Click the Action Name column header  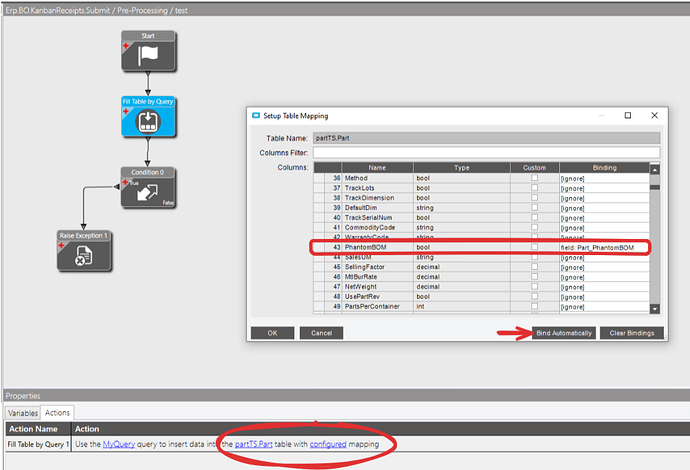click(x=38, y=429)
